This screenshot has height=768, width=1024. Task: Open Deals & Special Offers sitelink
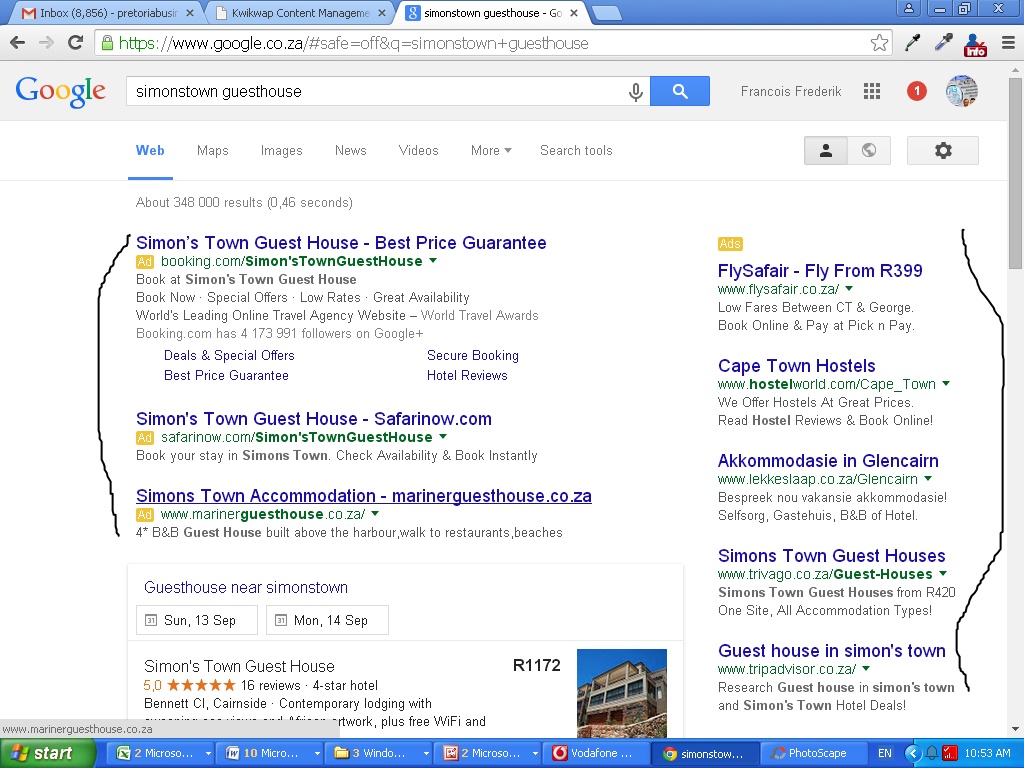tap(229, 355)
